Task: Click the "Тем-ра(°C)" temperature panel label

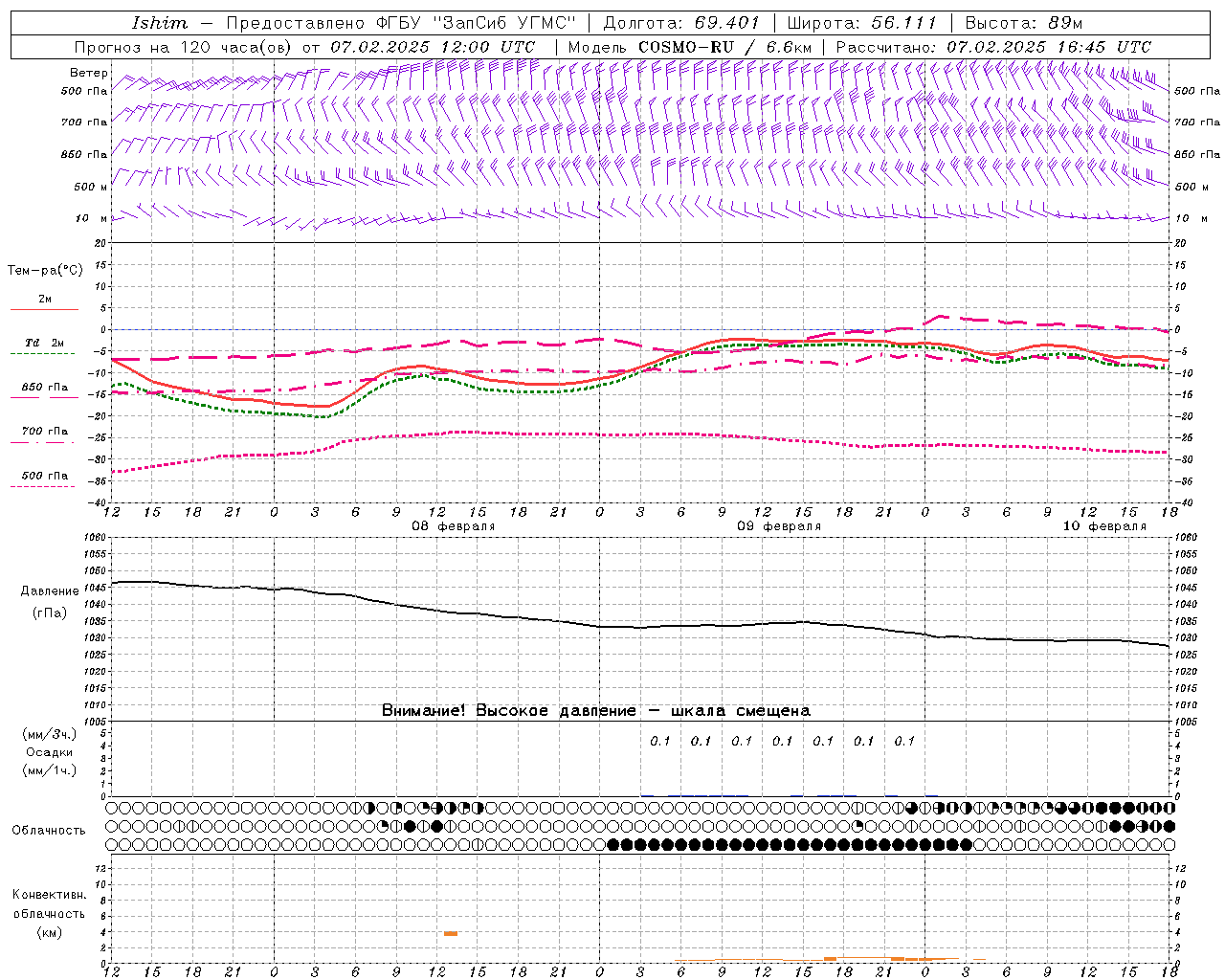Action: pos(45,271)
